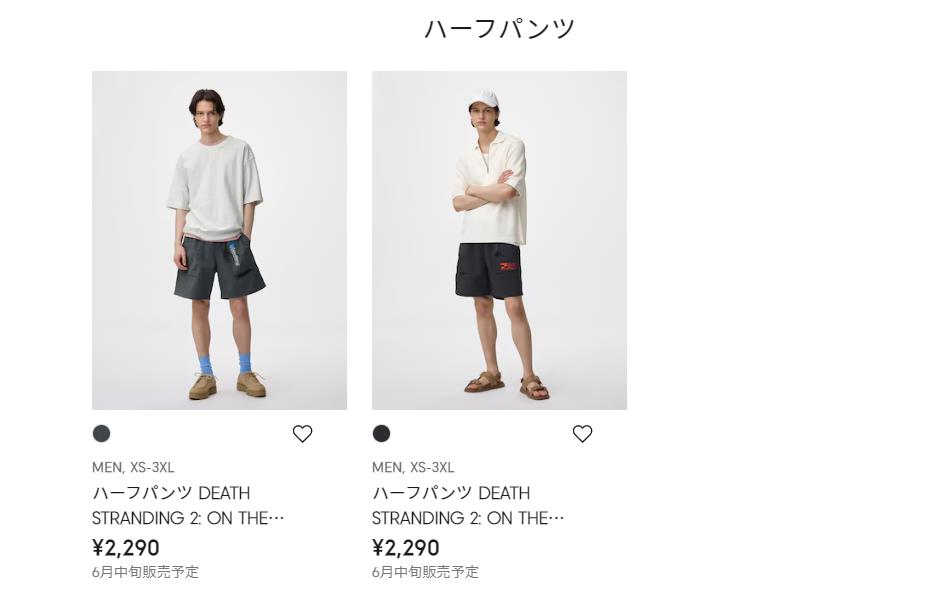
Task: Click the white cap on second model
Action: pos(484,99)
